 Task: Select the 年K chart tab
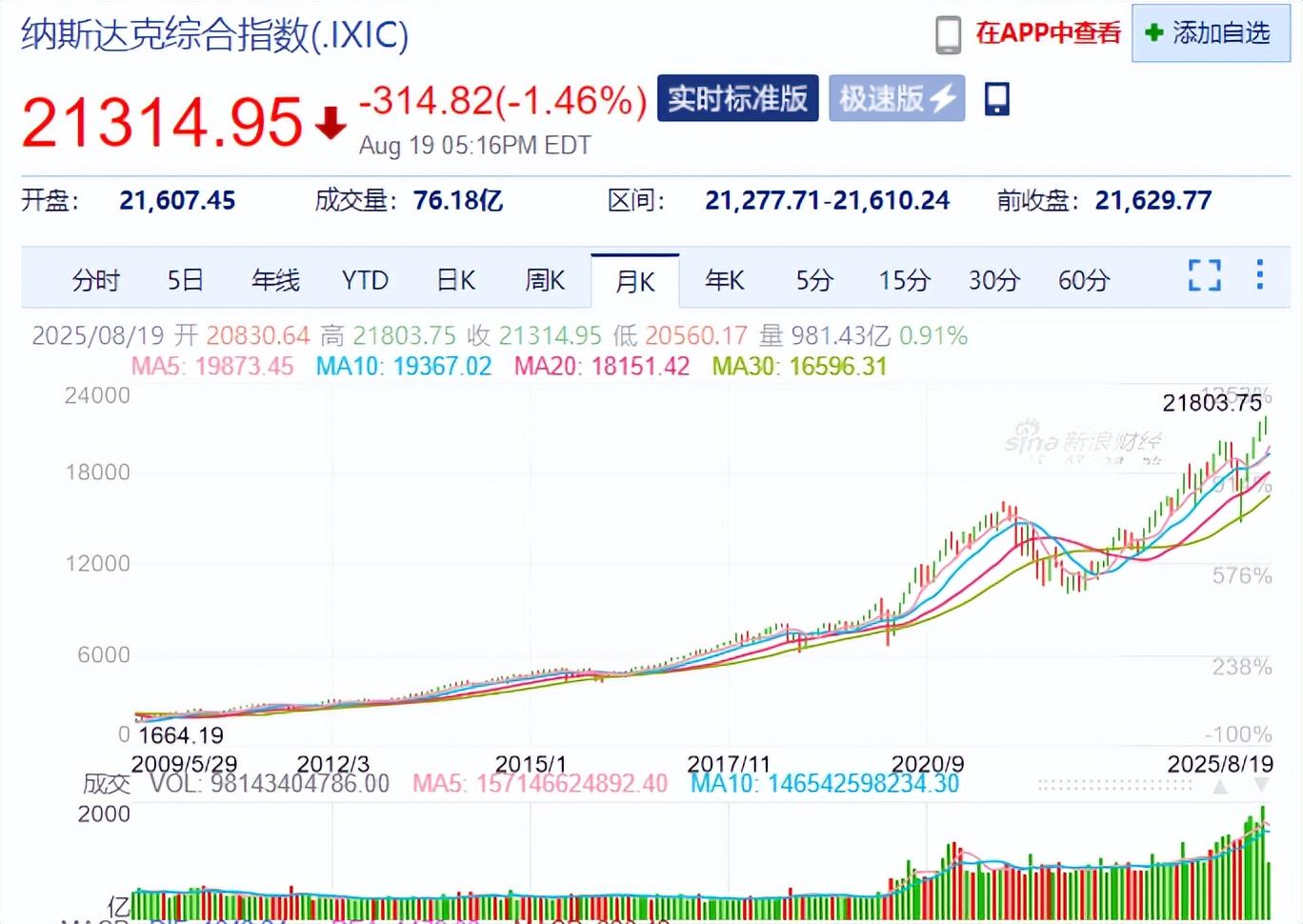[x=724, y=280]
